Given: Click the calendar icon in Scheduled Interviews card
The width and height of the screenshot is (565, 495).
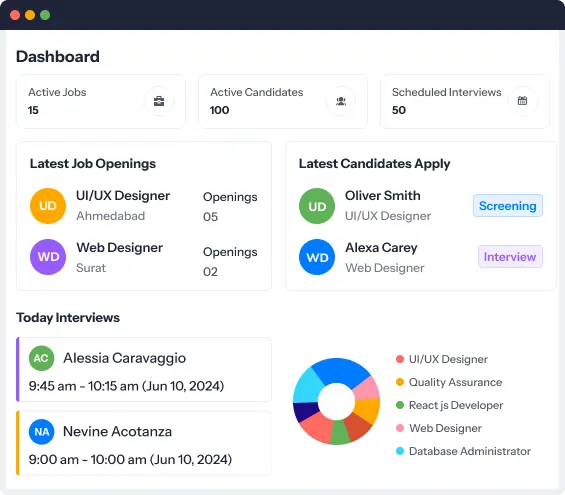Looking at the screenshot, I should 522,101.
